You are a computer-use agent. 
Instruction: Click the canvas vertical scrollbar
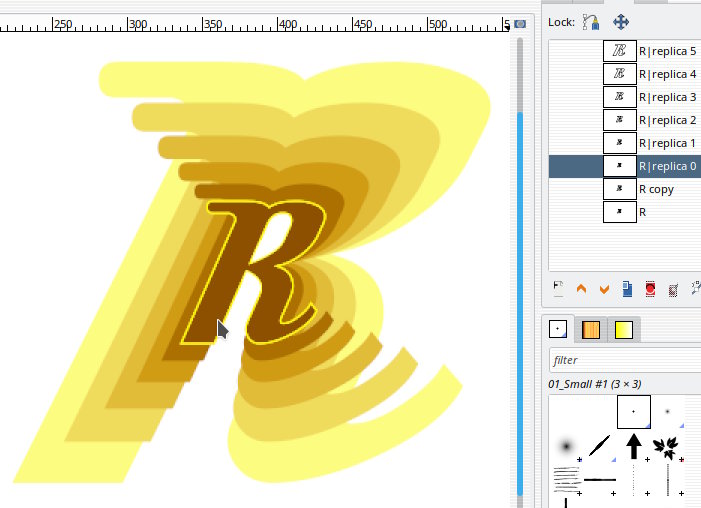[x=519, y=300]
